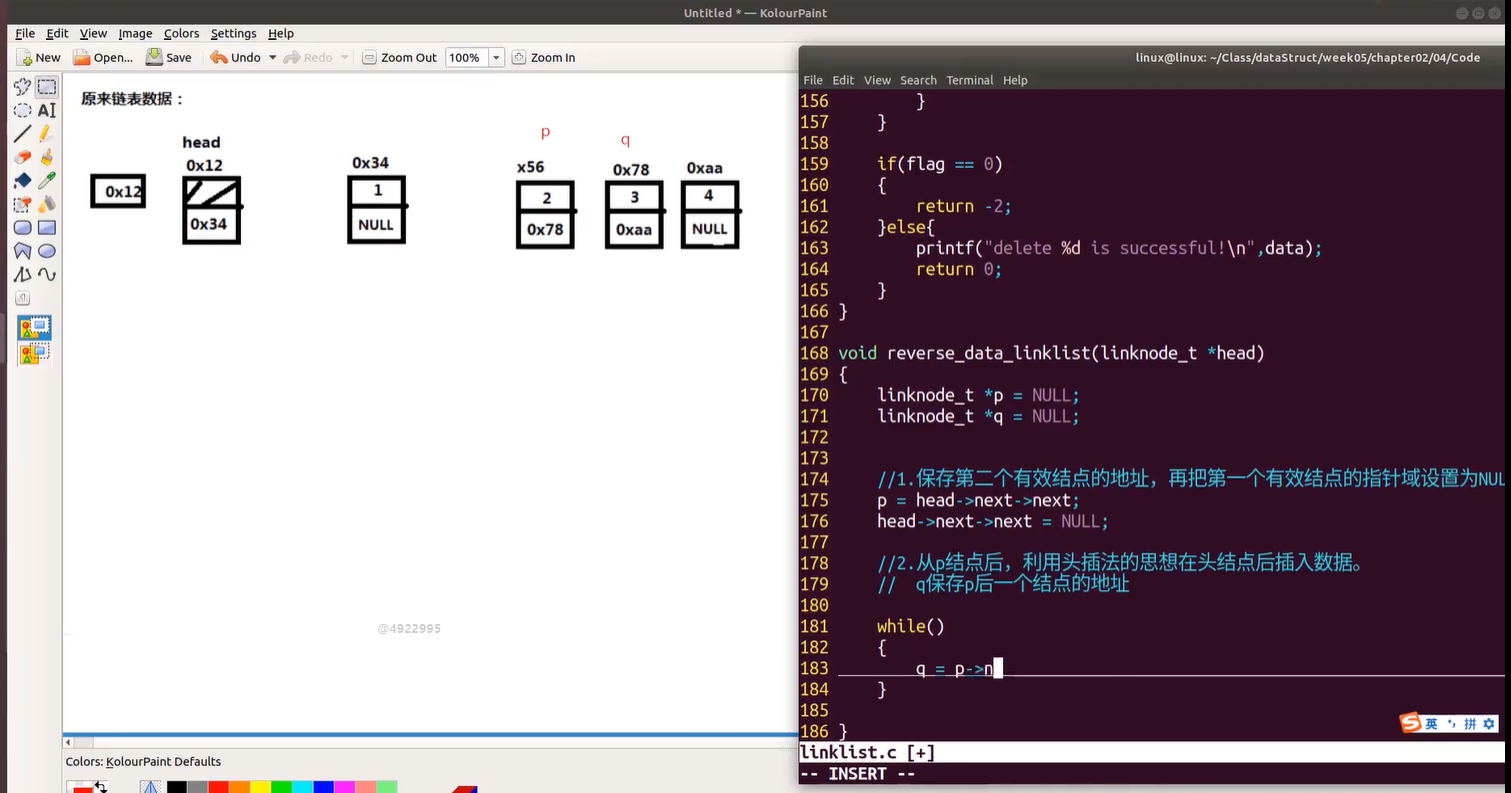Pick the Line tool
1511x793 pixels.
pos(22,134)
